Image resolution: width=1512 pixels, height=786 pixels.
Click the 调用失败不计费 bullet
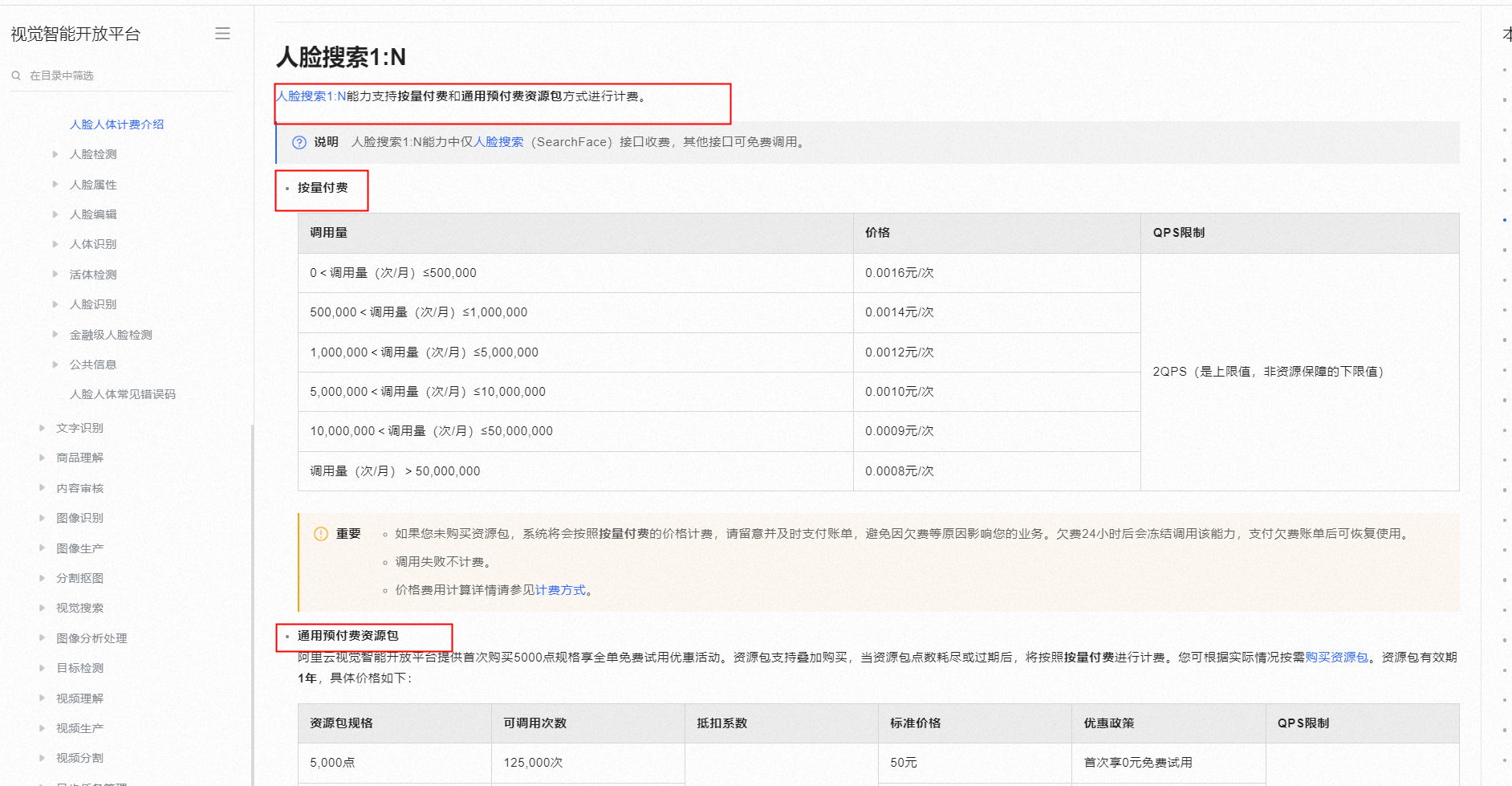point(443,562)
